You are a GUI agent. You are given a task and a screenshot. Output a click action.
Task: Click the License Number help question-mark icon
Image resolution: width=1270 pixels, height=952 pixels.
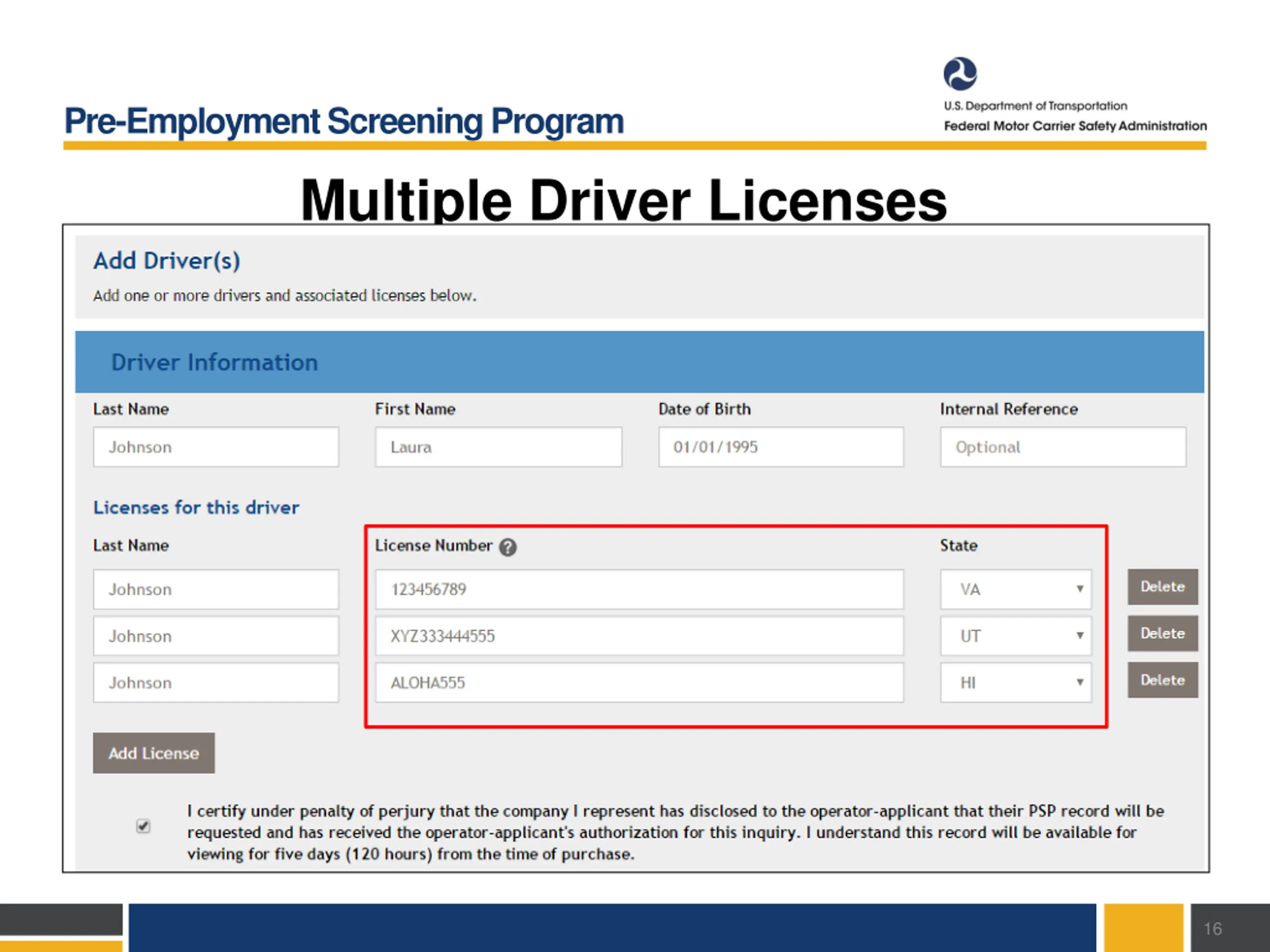[508, 547]
